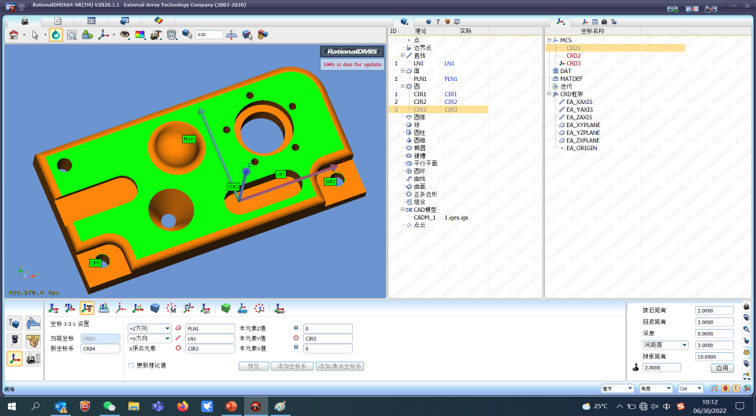
Task: Select EA_XYPLANE in coordinate tree
Action: pyautogui.click(x=583, y=125)
